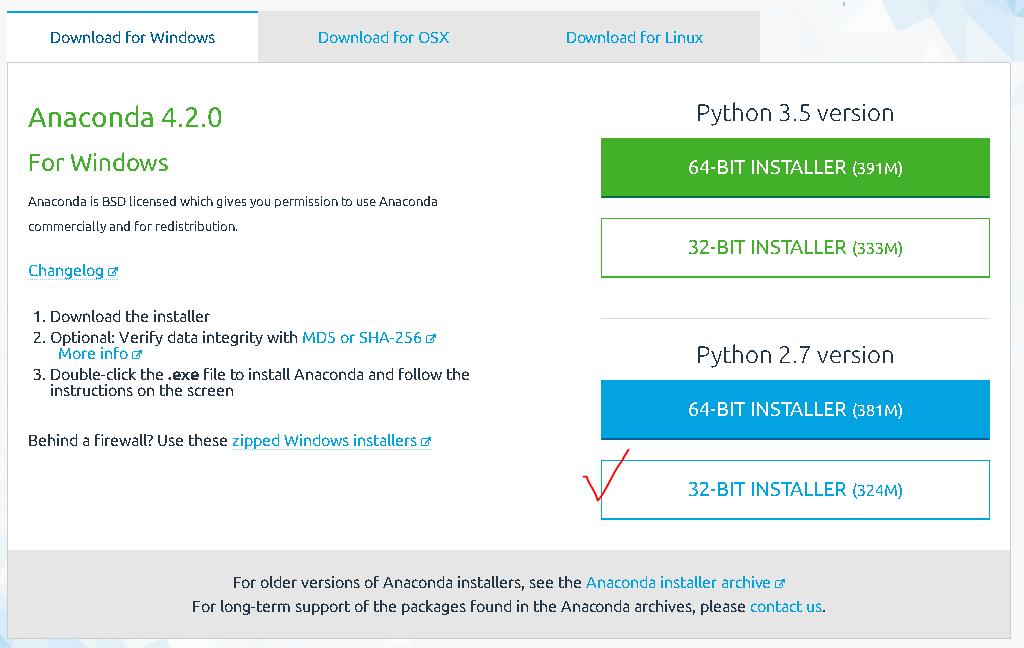Click external-link icon after SHA-256

431,338
